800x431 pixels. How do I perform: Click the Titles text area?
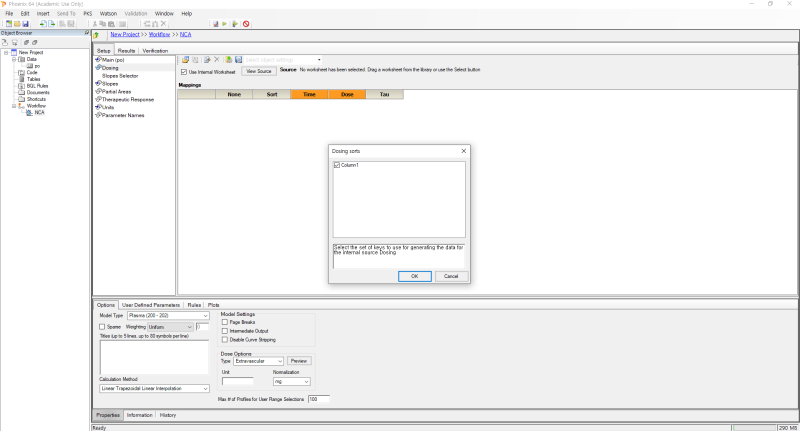click(154, 357)
